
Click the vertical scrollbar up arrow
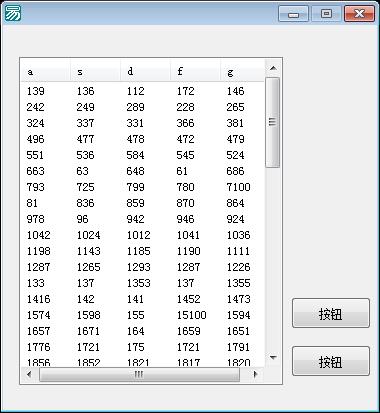(x=273, y=68)
